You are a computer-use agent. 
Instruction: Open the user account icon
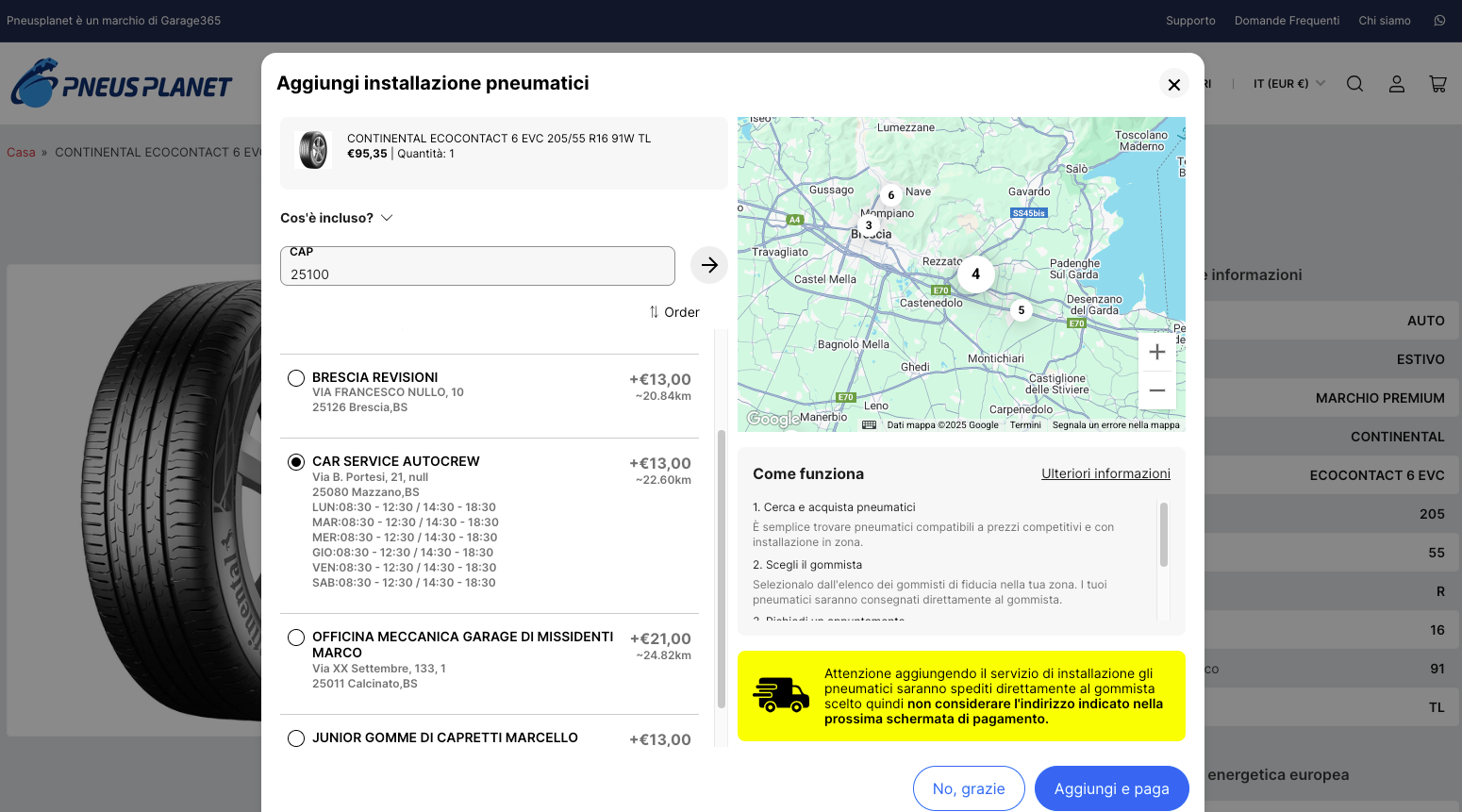pos(1397,84)
